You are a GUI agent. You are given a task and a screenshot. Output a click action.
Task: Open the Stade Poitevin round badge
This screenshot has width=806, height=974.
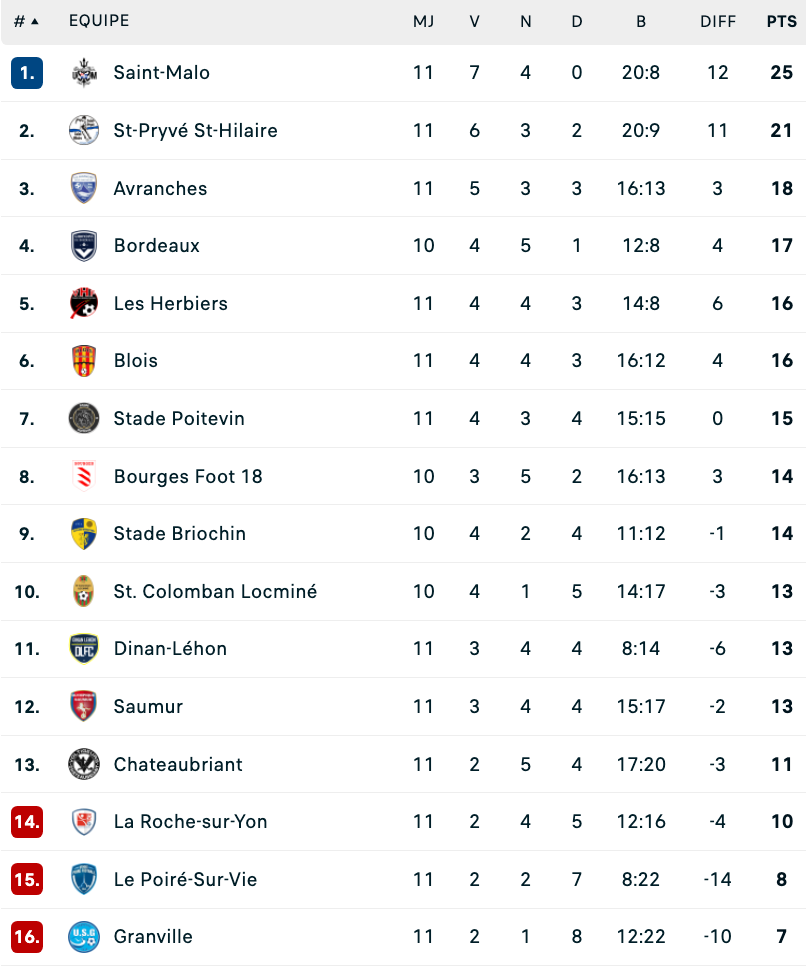point(84,418)
